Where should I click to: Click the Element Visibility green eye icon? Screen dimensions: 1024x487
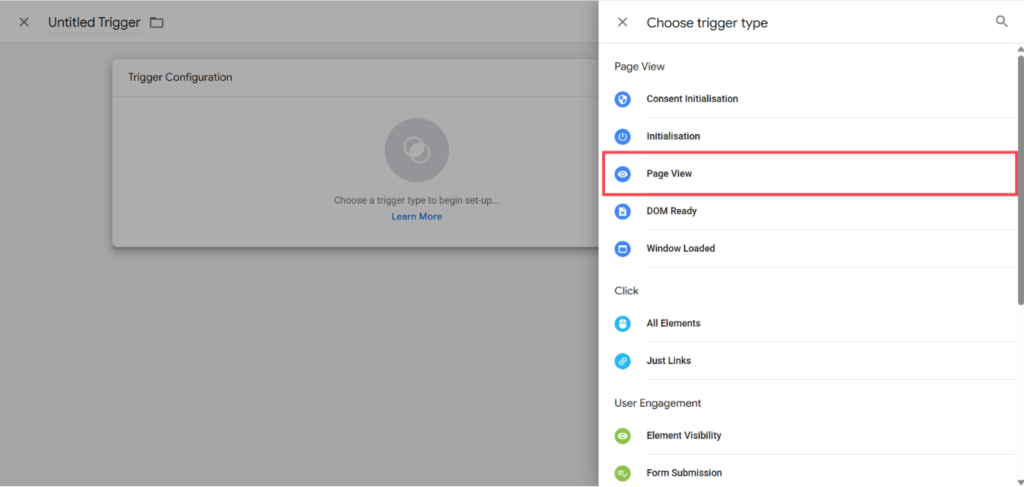622,436
